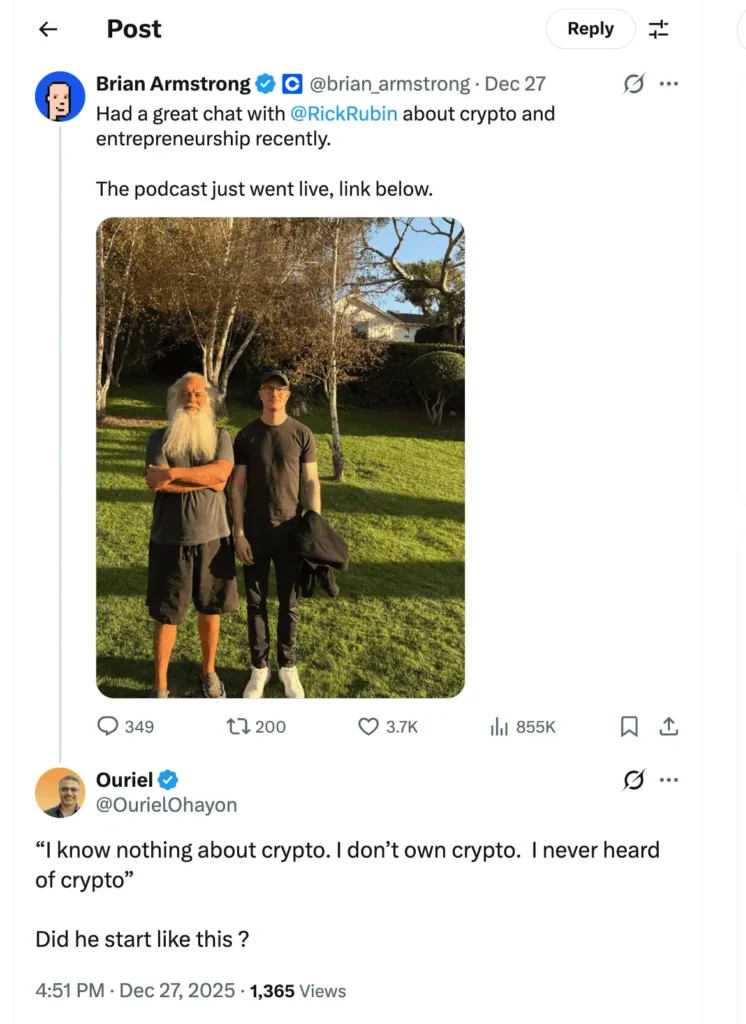Open reply sorting filter options
746x1024 pixels.
[x=658, y=29]
